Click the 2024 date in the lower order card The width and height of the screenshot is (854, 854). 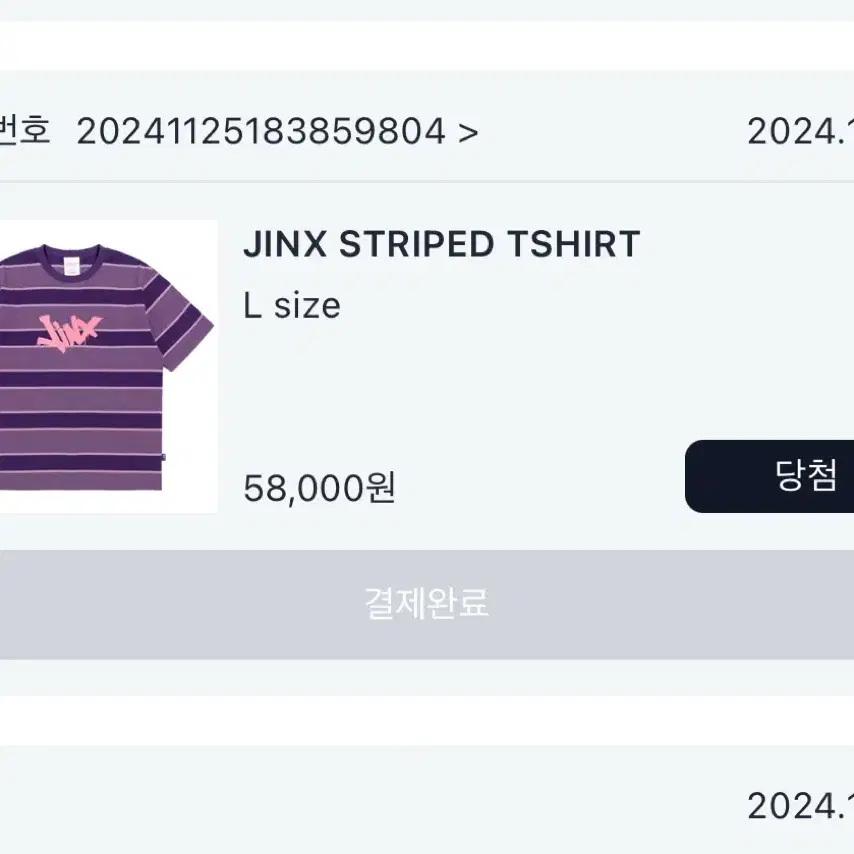[801, 806]
